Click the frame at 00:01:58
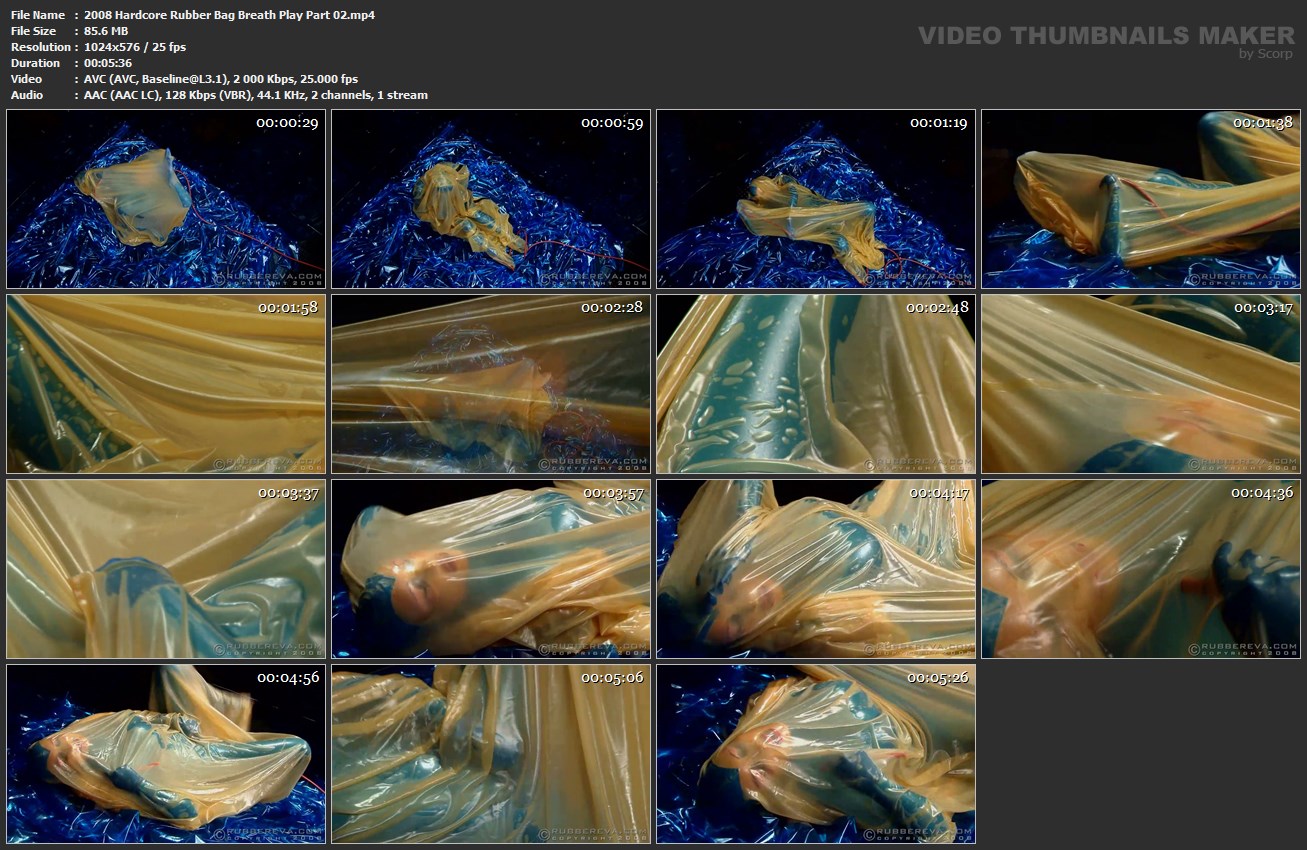The height and width of the screenshot is (850, 1307). (x=166, y=384)
